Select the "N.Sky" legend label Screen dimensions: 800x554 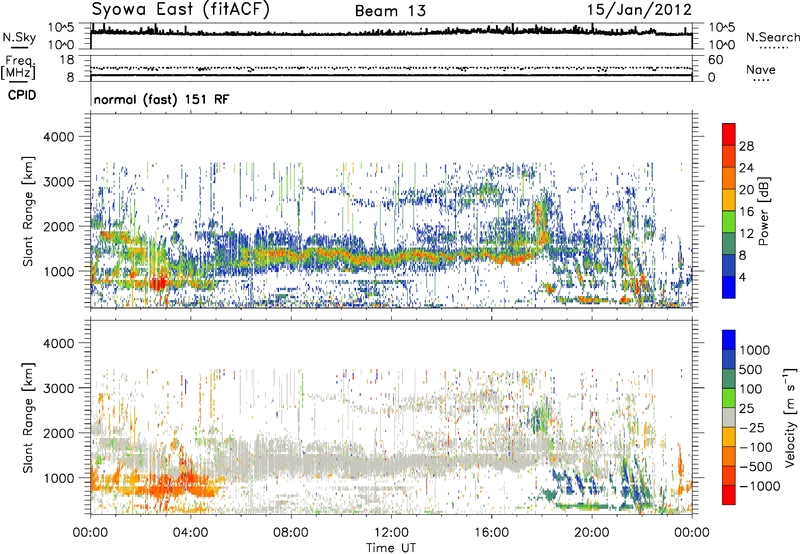tap(19, 37)
